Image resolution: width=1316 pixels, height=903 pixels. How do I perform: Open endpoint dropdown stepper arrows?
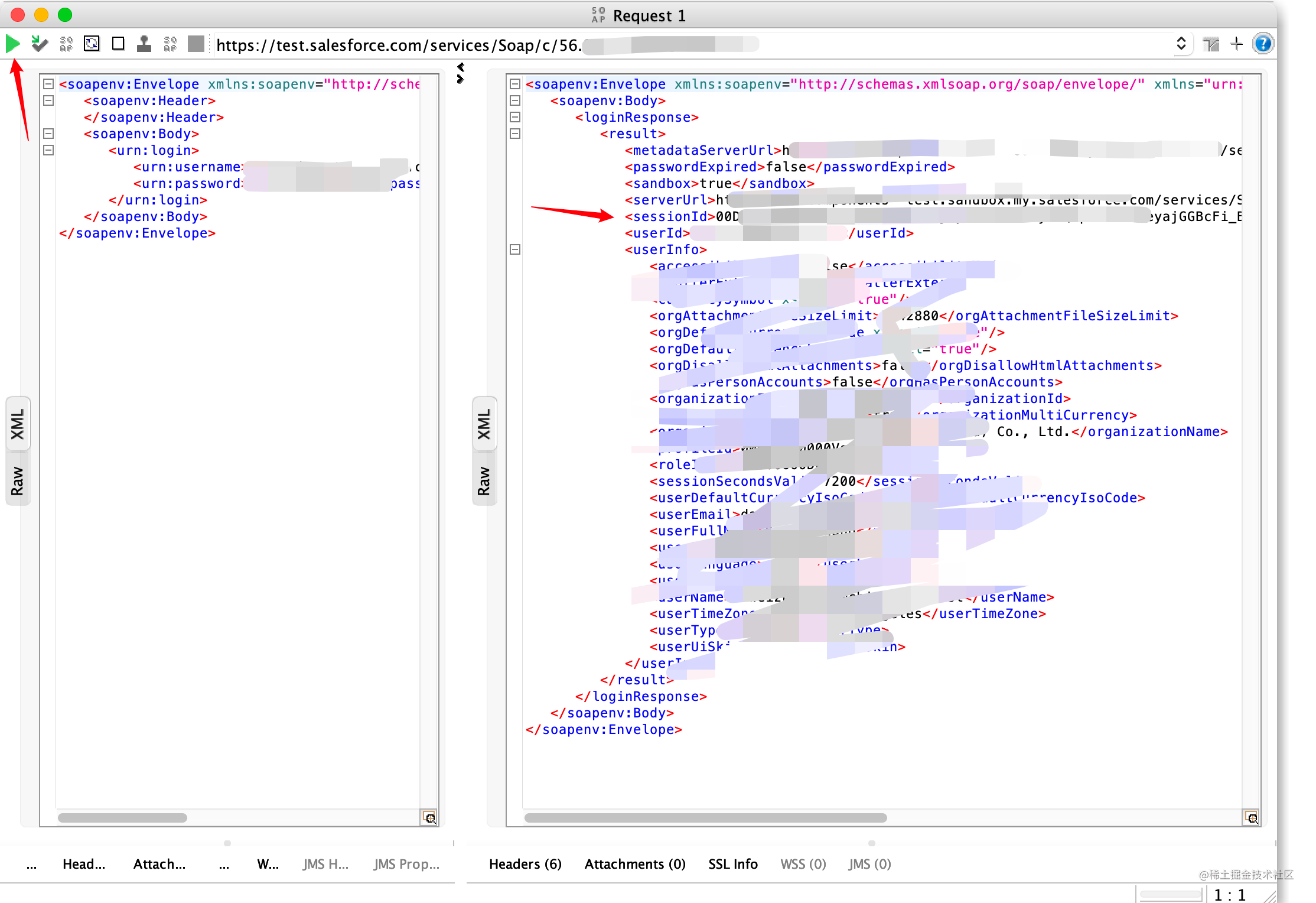1181,44
